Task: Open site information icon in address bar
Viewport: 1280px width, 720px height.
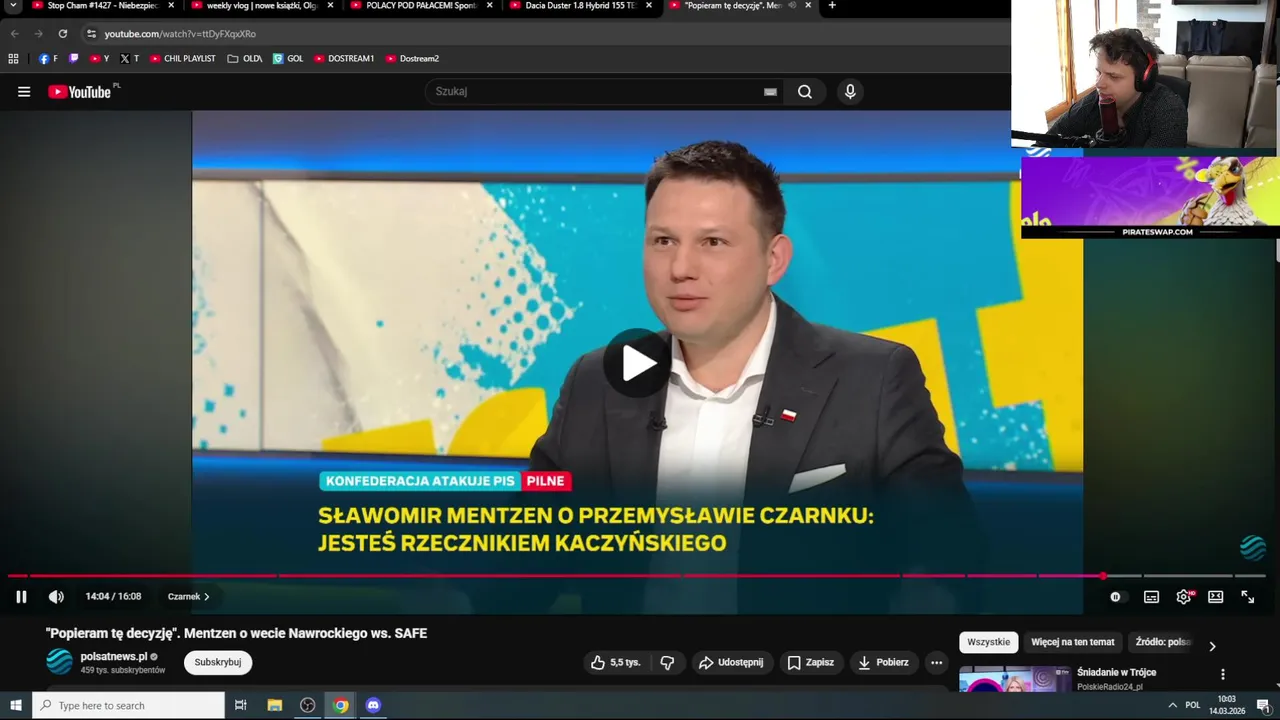Action: [x=91, y=34]
